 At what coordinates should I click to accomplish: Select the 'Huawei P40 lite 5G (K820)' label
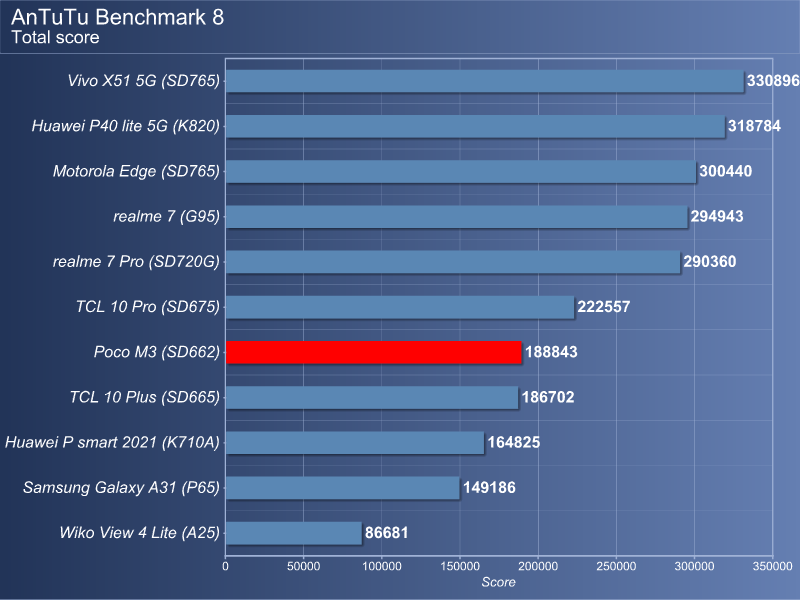point(126,126)
